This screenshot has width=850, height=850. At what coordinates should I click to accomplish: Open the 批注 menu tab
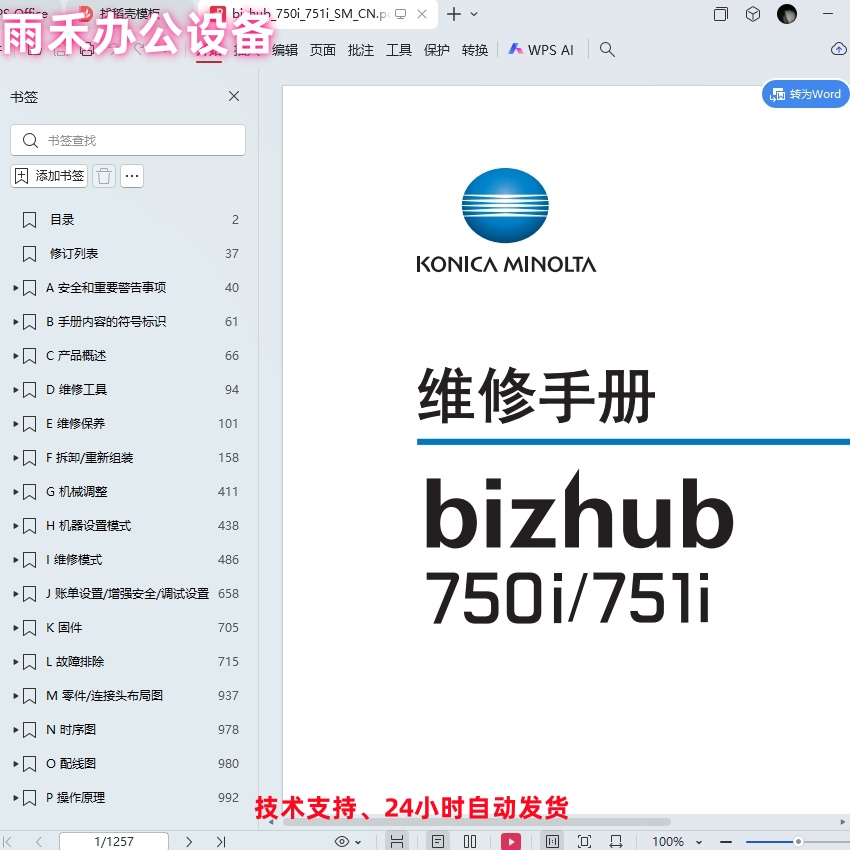tap(360, 50)
